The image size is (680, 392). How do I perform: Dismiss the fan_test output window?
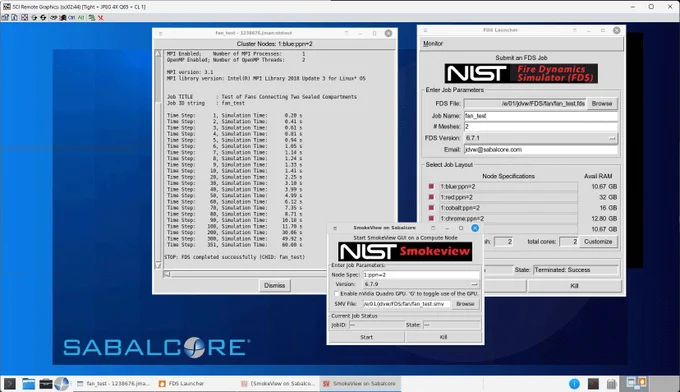(x=275, y=285)
